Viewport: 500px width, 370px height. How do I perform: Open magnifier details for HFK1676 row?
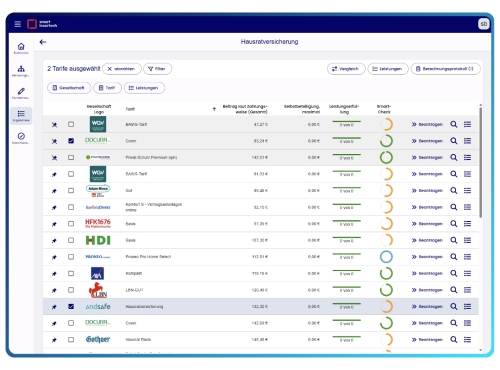click(x=453, y=224)
